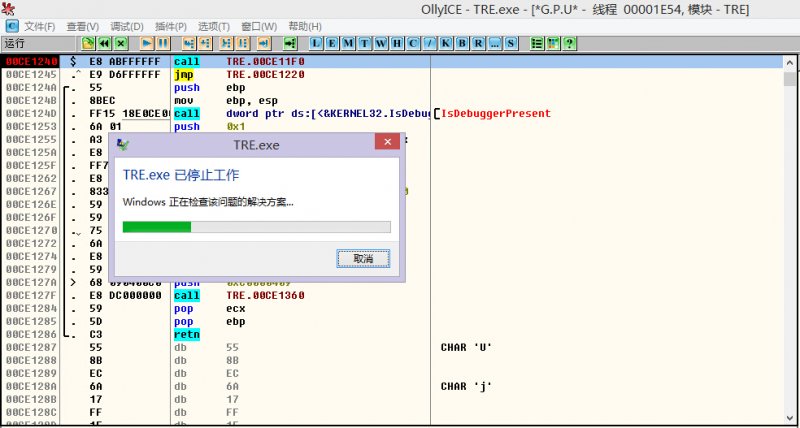Open the 帮助(H) menu
This screenshot has width=800, height=428.
point(305,27)
